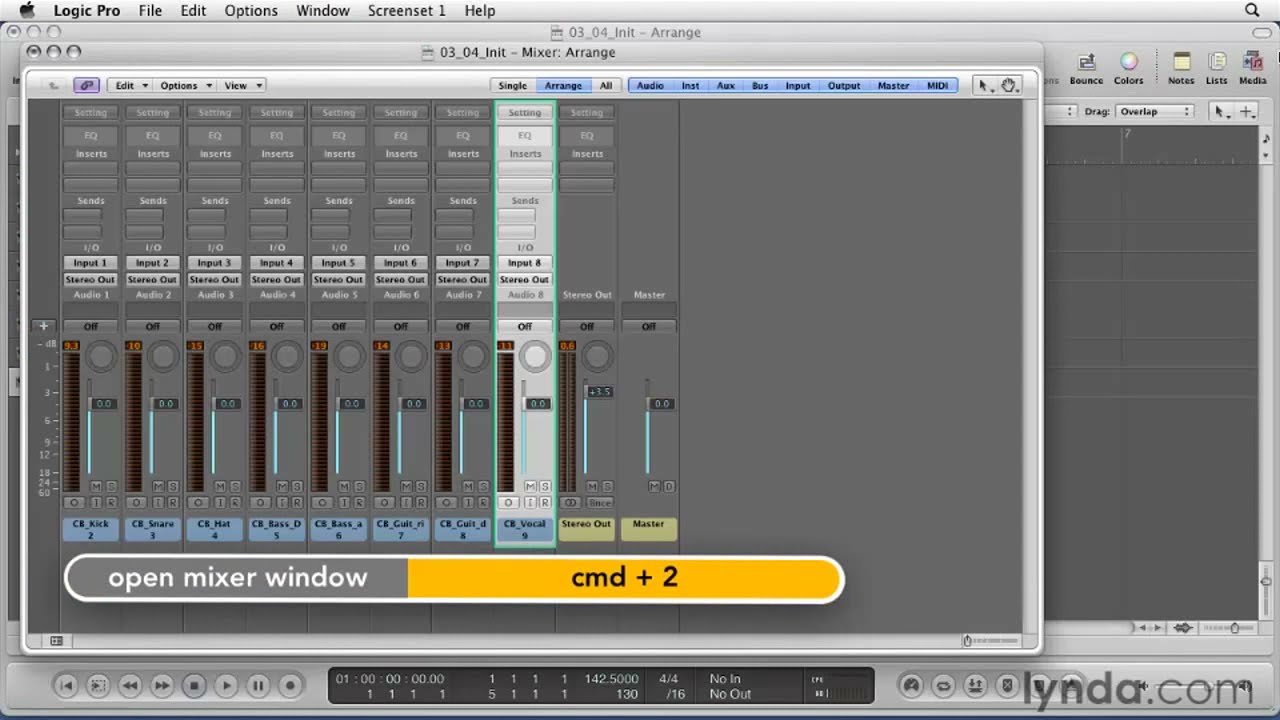This screenshot has width=1280, height=720.
Task: Click the EQ area on Audio 2 strip
Action: pos(153,135)
